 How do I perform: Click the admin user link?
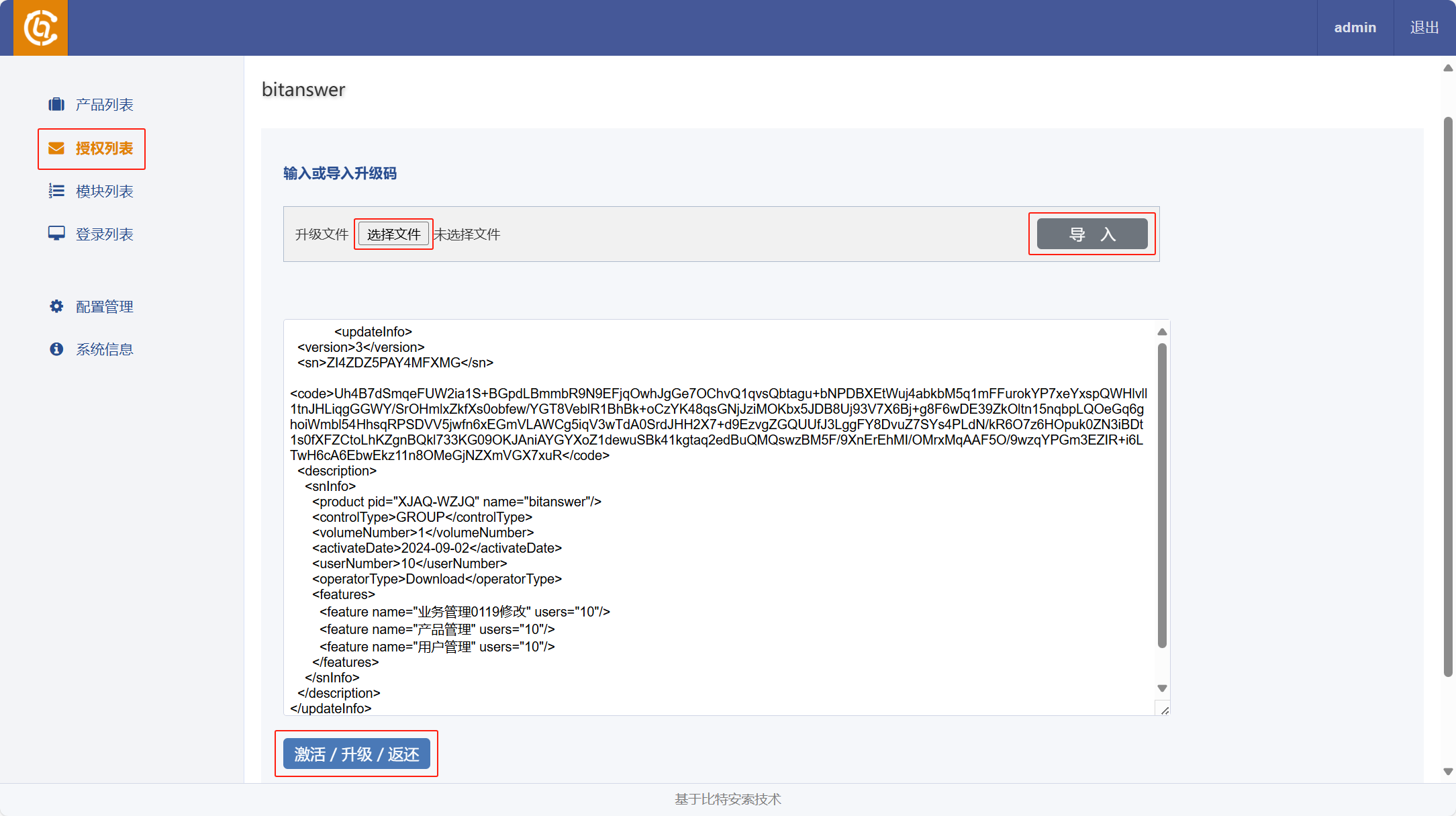click(x=1355, y=28)
